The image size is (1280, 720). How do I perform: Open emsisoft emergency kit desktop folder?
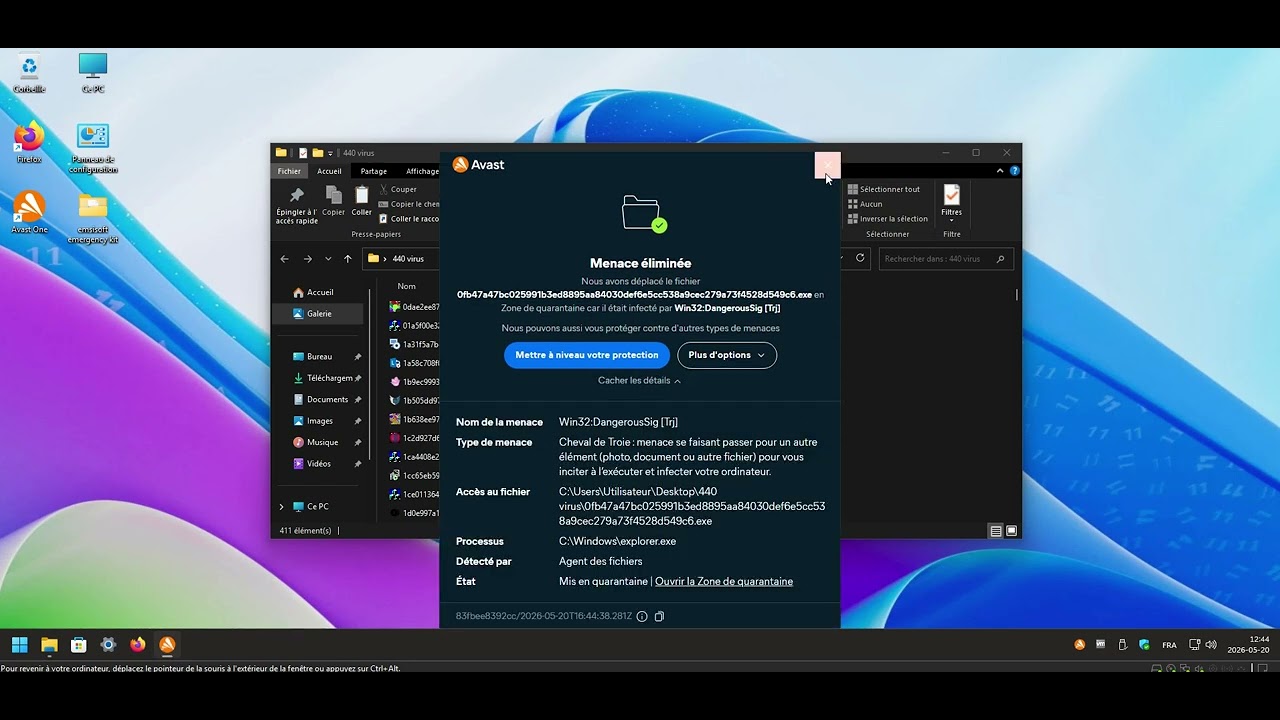[93, 219]
